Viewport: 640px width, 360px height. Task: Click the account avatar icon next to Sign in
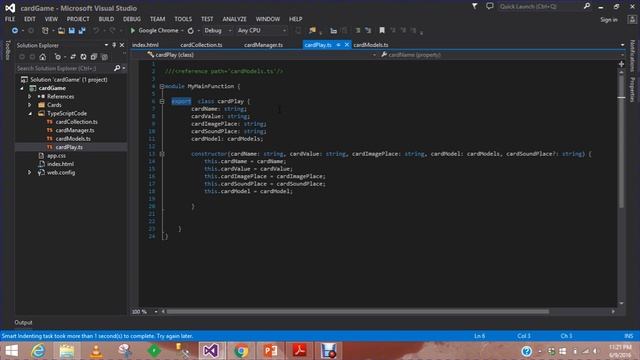click(632, 20)
